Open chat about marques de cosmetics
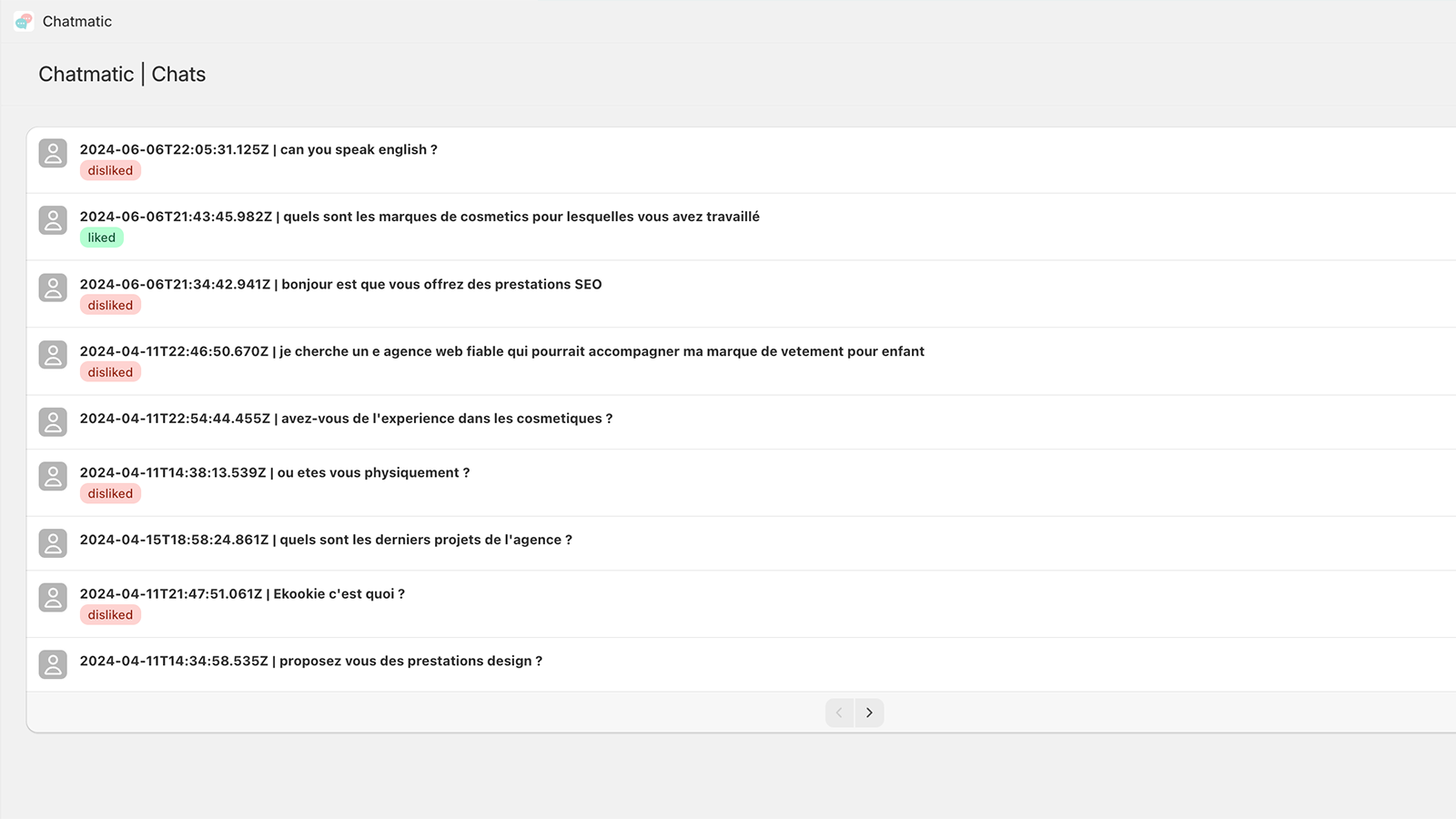 tap(420, 217)
